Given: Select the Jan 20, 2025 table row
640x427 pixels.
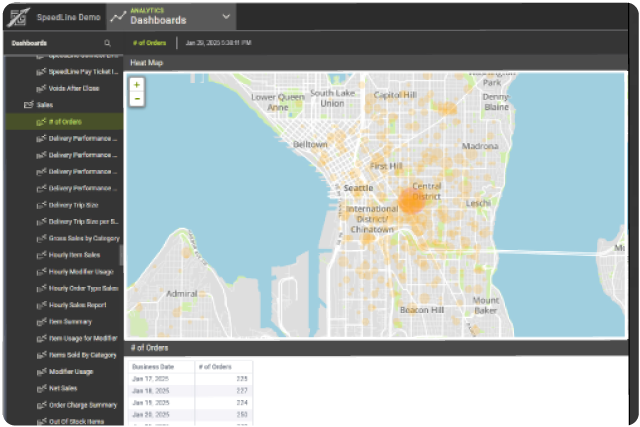Looking at the screenshot, I should point(190,414).
